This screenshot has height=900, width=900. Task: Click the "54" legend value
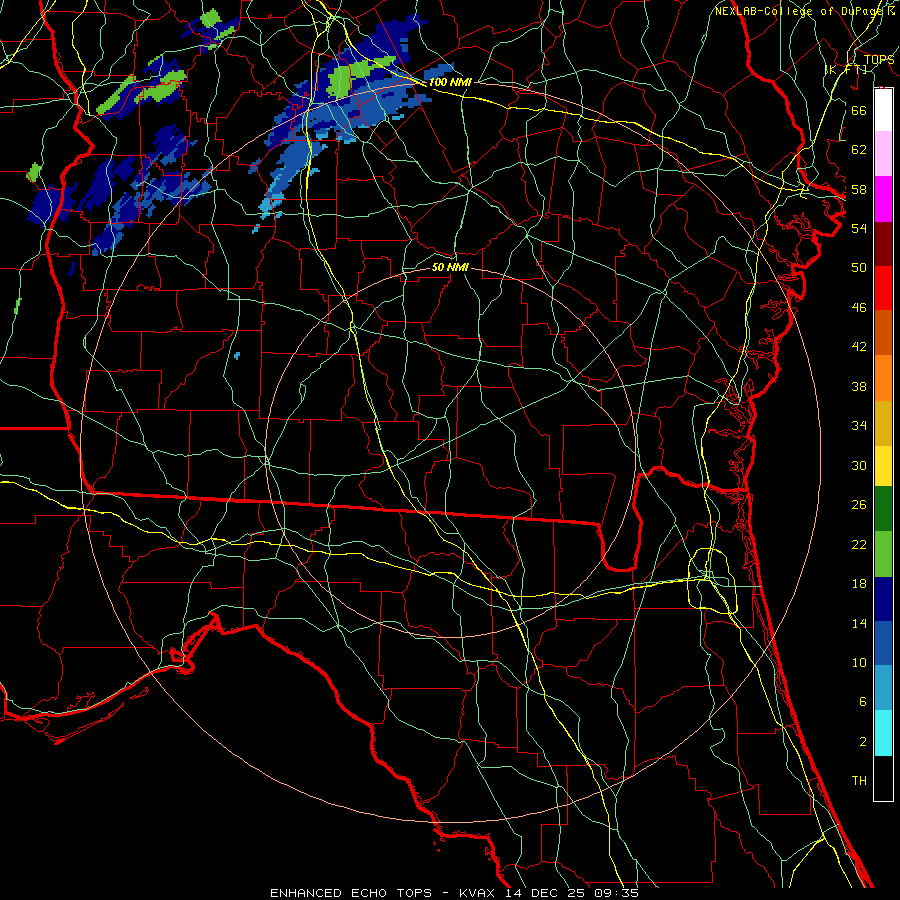click(859, 228)
